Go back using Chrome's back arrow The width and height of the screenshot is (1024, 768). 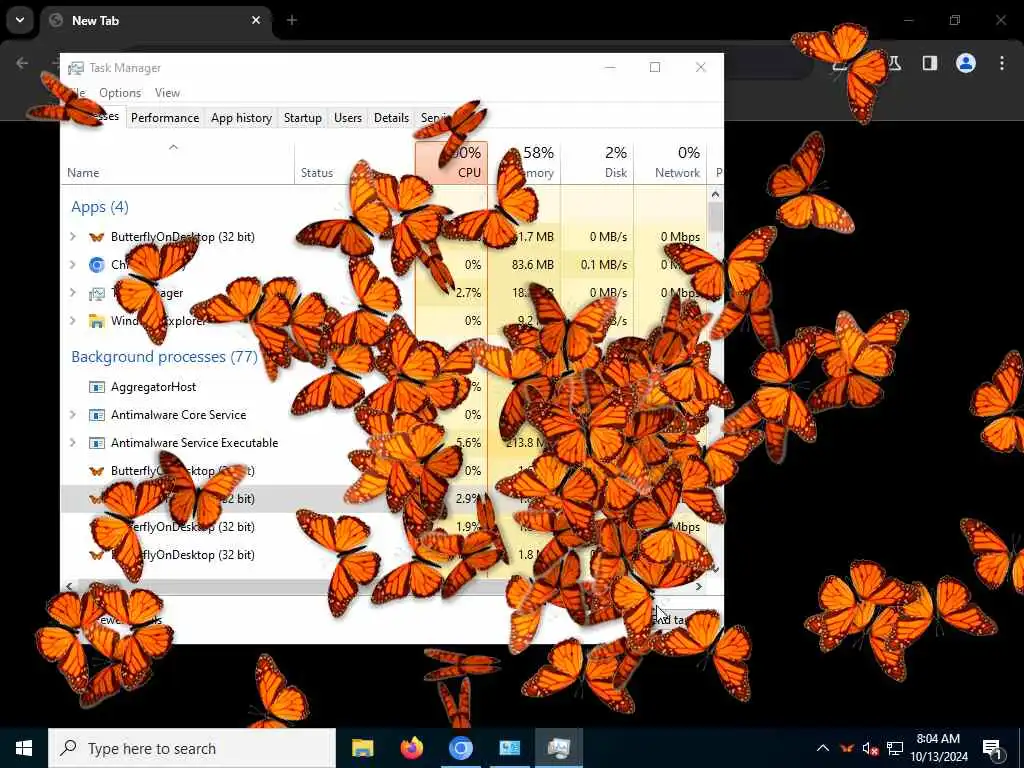click(22, 63)
